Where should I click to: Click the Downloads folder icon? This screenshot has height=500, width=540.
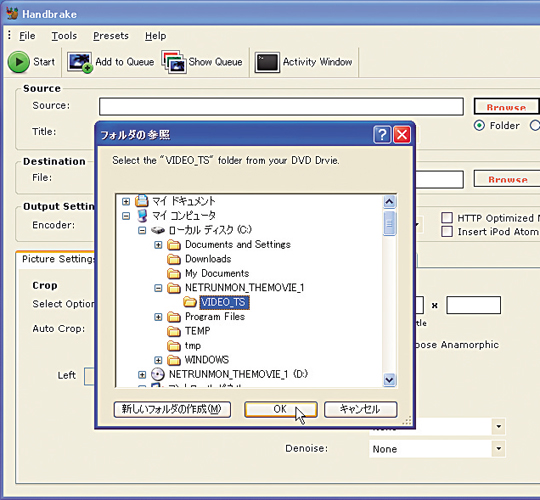(x=174, y=259)
